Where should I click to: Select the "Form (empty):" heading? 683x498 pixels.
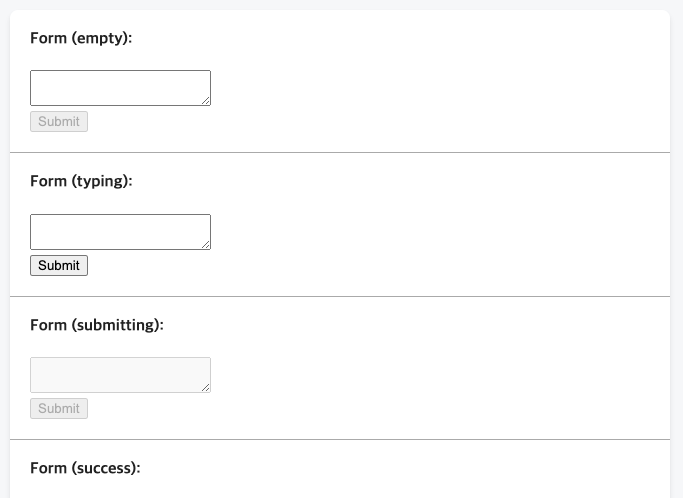81,38
